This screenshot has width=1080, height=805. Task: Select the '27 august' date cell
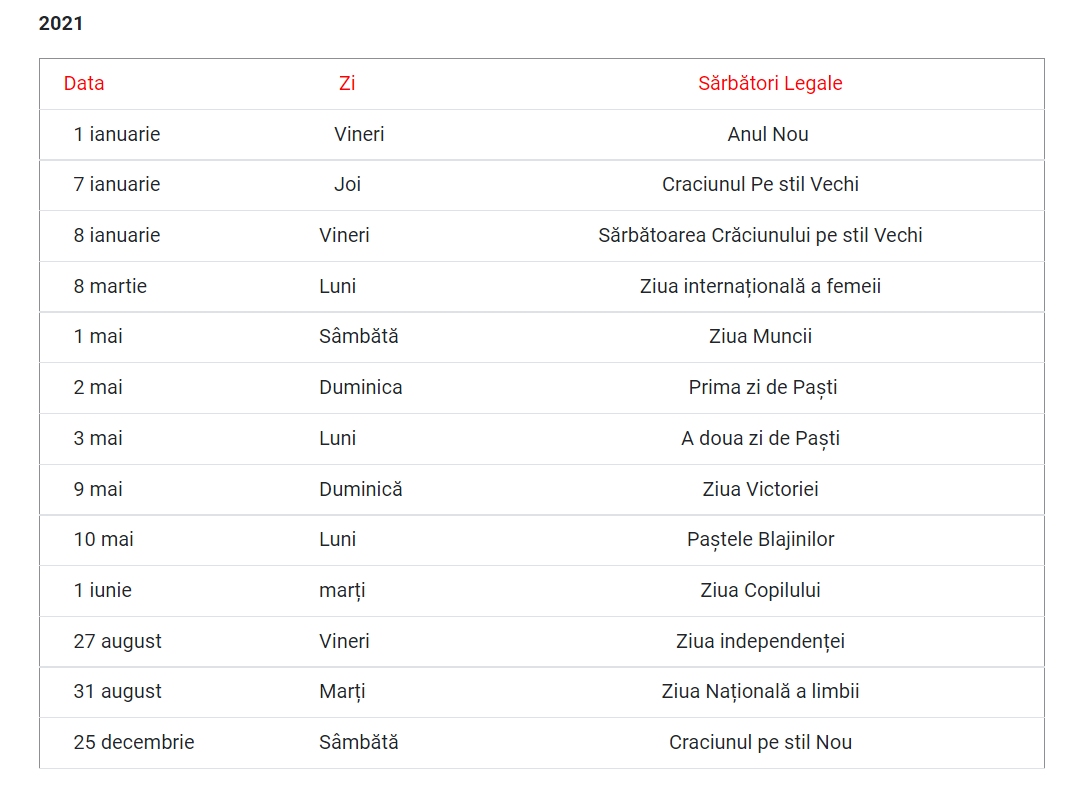coord(117,642)
